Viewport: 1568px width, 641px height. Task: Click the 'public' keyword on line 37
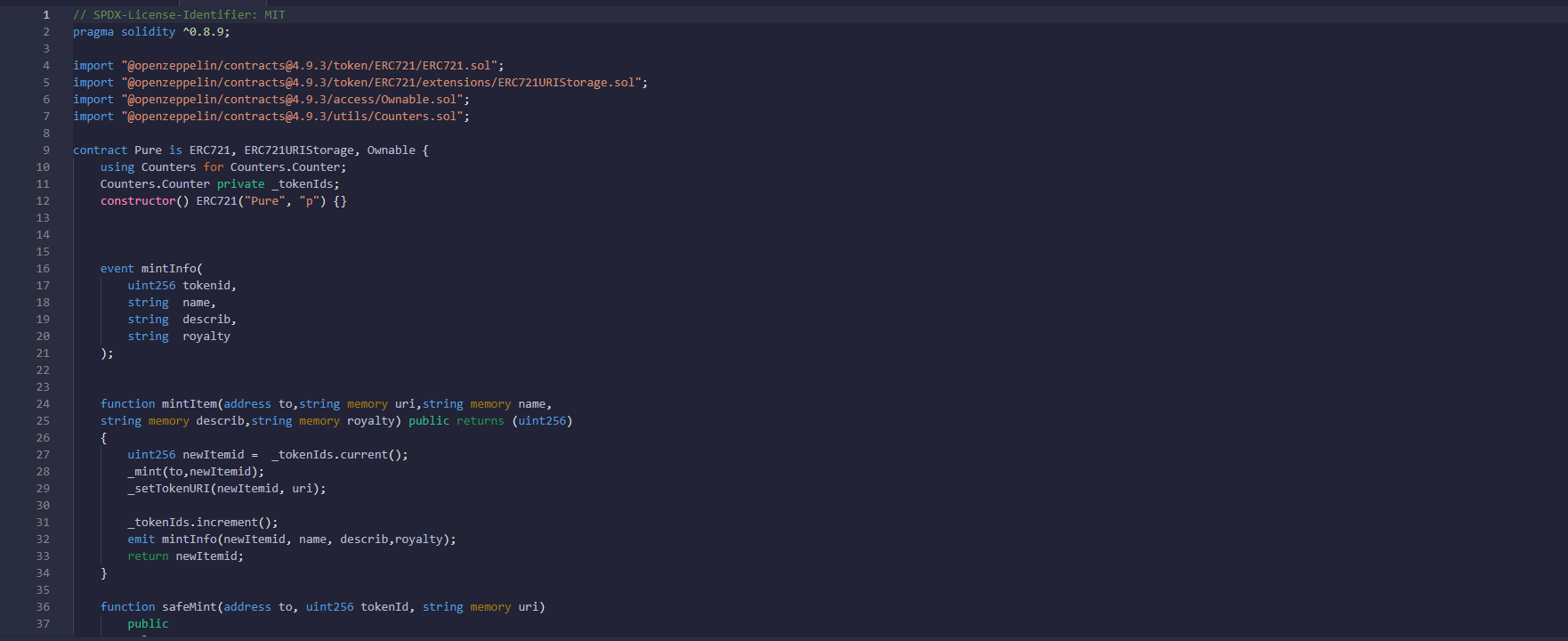point(148,623)
